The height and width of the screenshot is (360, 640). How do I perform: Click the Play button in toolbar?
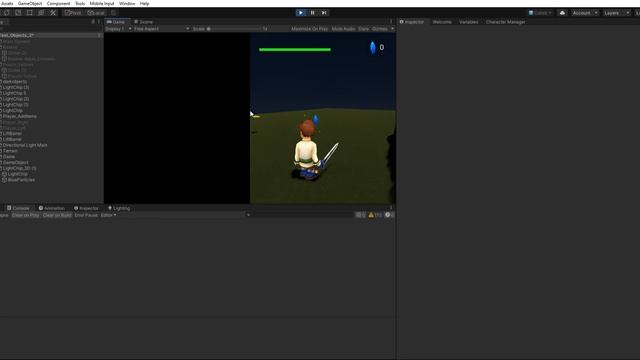[301, 13]
